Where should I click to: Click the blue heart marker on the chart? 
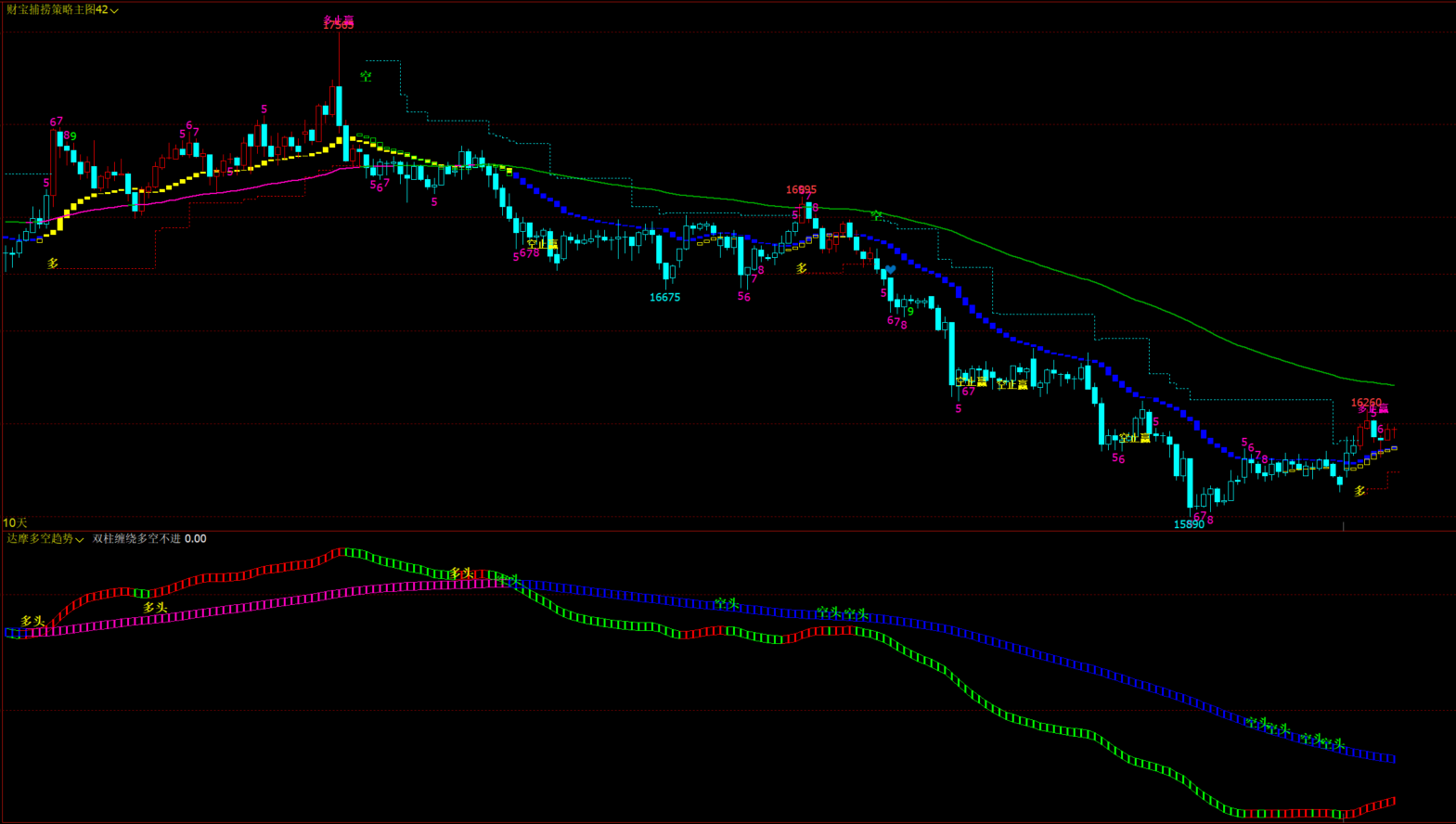[891, 270]
